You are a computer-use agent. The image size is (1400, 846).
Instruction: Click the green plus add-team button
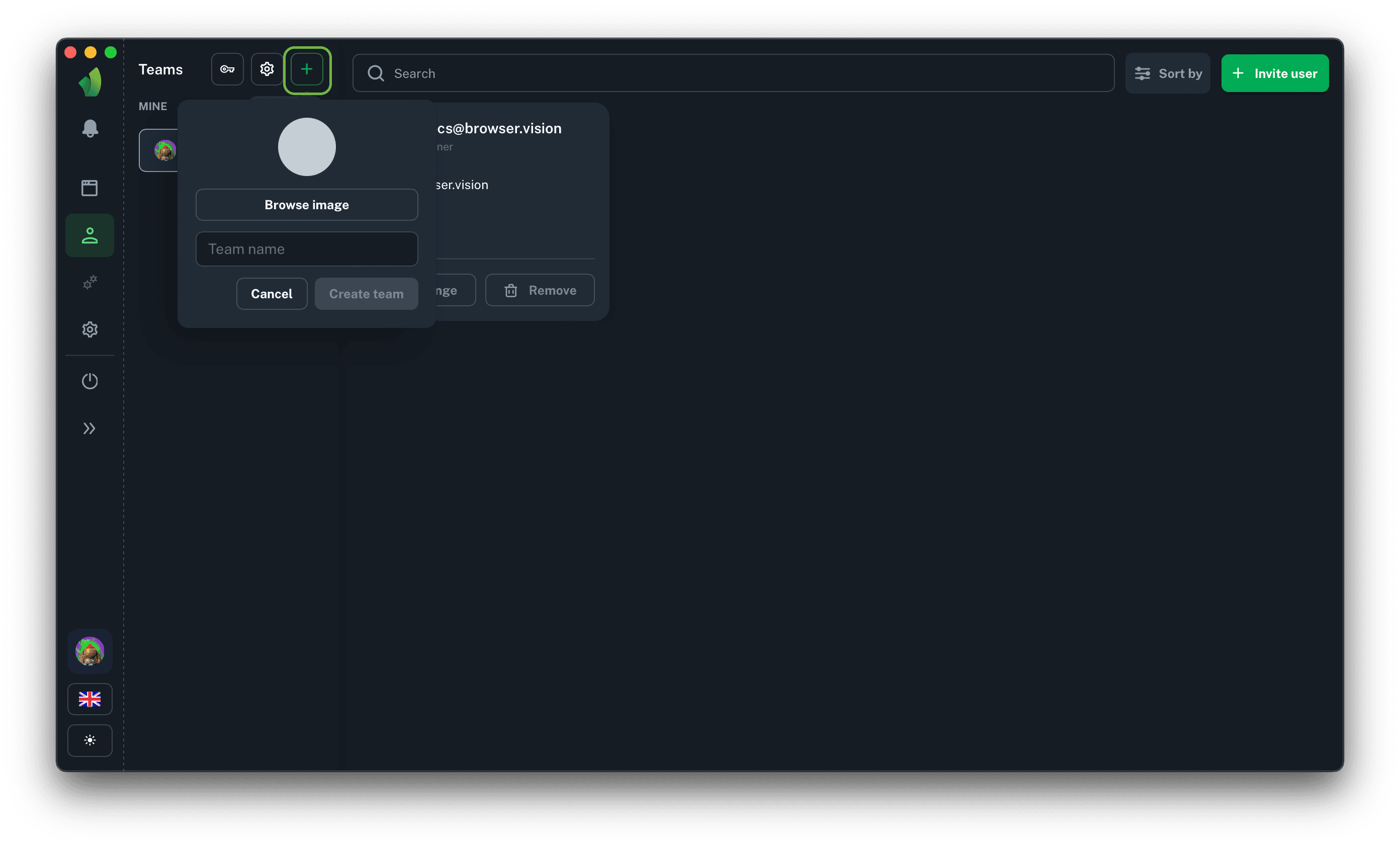[x=307, y=69]
